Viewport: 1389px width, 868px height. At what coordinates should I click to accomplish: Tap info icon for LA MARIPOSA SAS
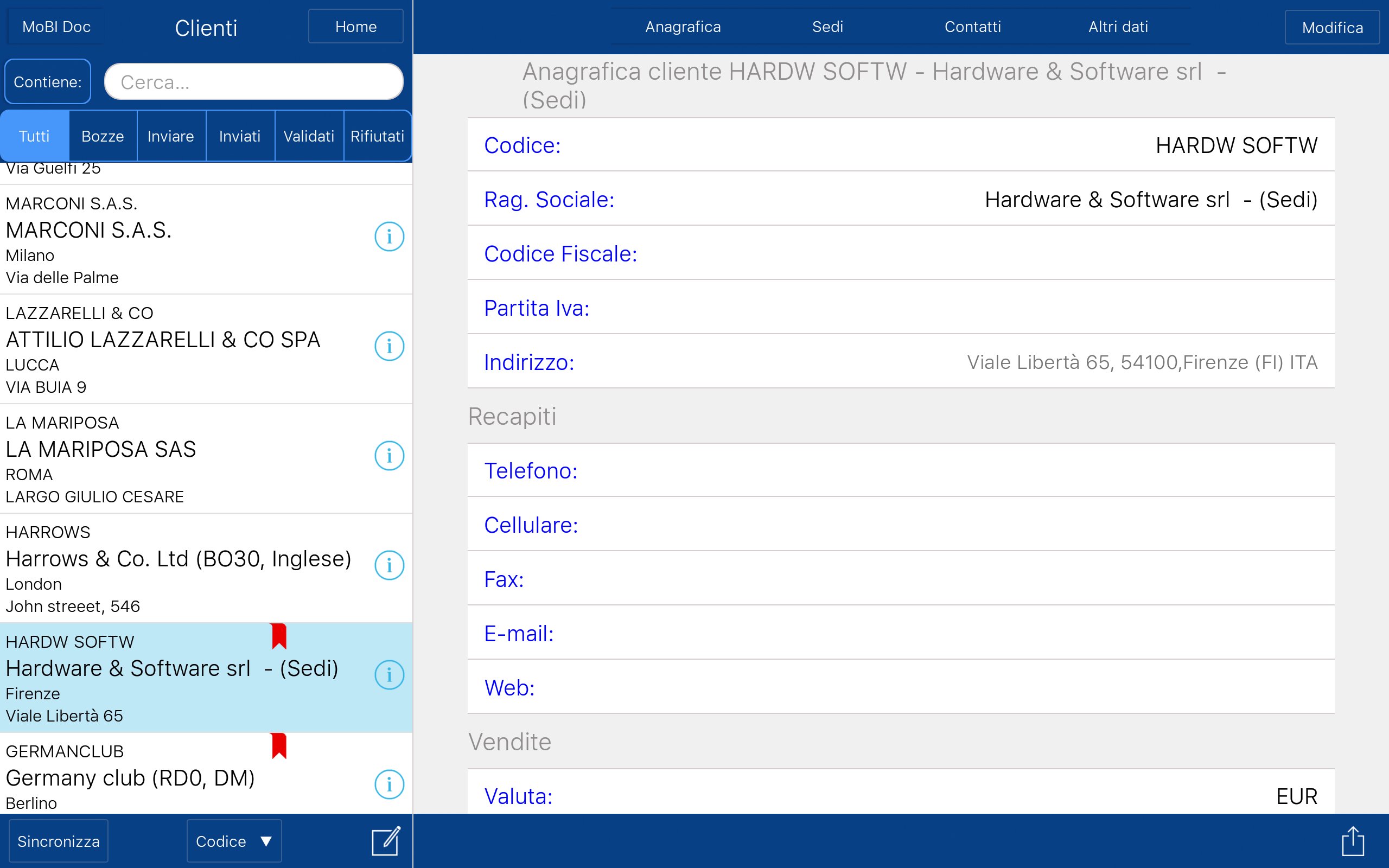point(389,456)
